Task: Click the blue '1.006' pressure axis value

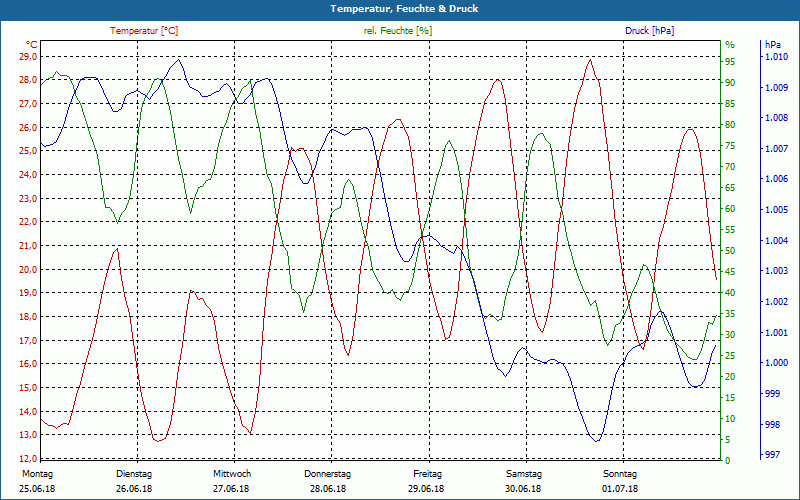Action: point(776,179)
